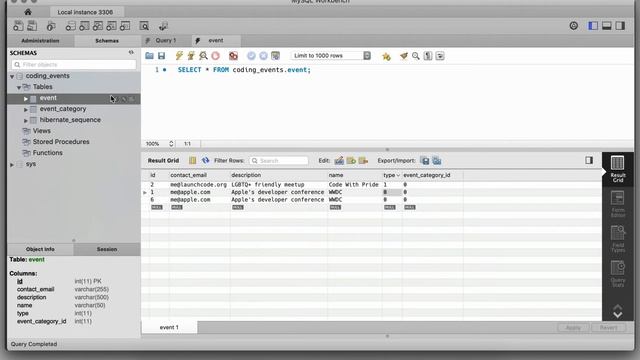Toggle the left sidebar panel

coord(593,26)
